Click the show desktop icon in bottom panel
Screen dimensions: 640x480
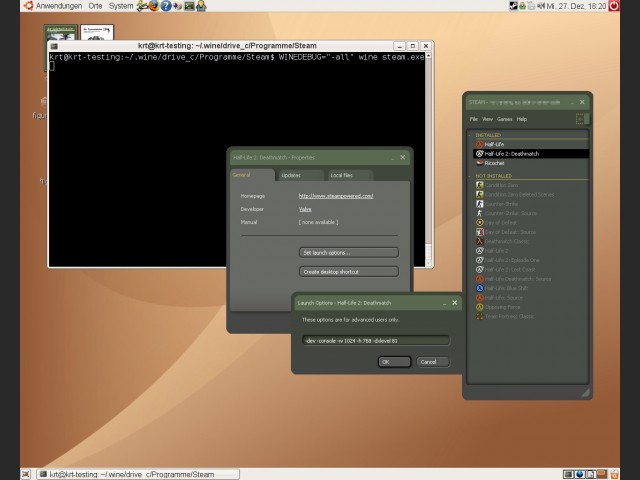26,474
